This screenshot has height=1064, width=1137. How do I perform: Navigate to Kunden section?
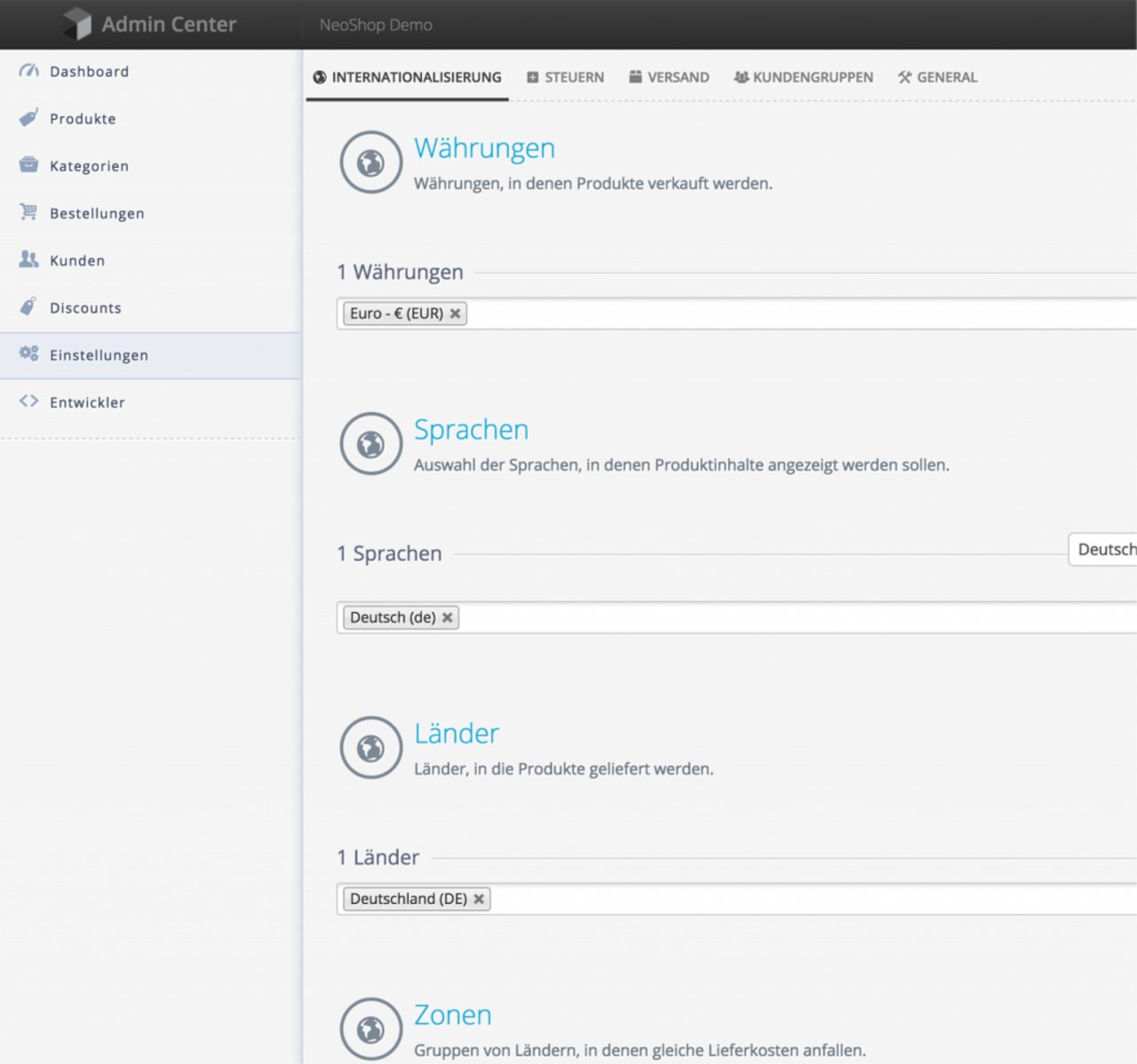point(77,260)
